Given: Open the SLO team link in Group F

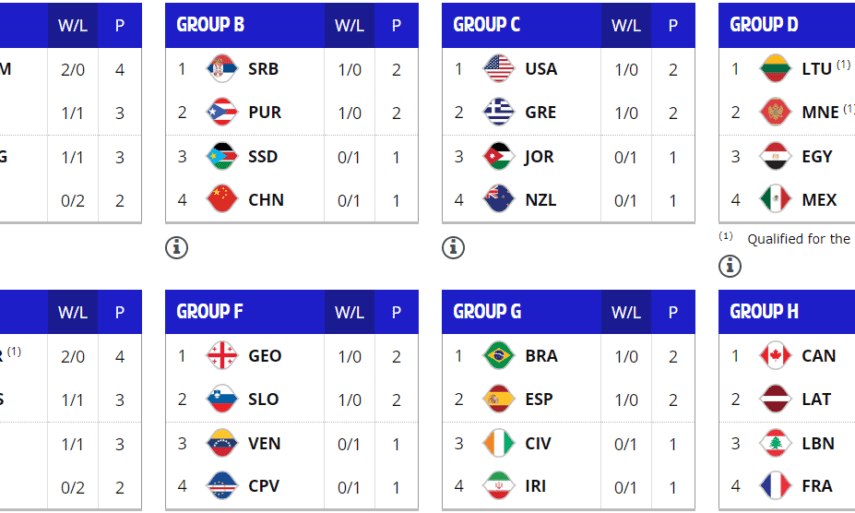Looking at the screenshot, I should pyautogui.click(x=264, y=400).
